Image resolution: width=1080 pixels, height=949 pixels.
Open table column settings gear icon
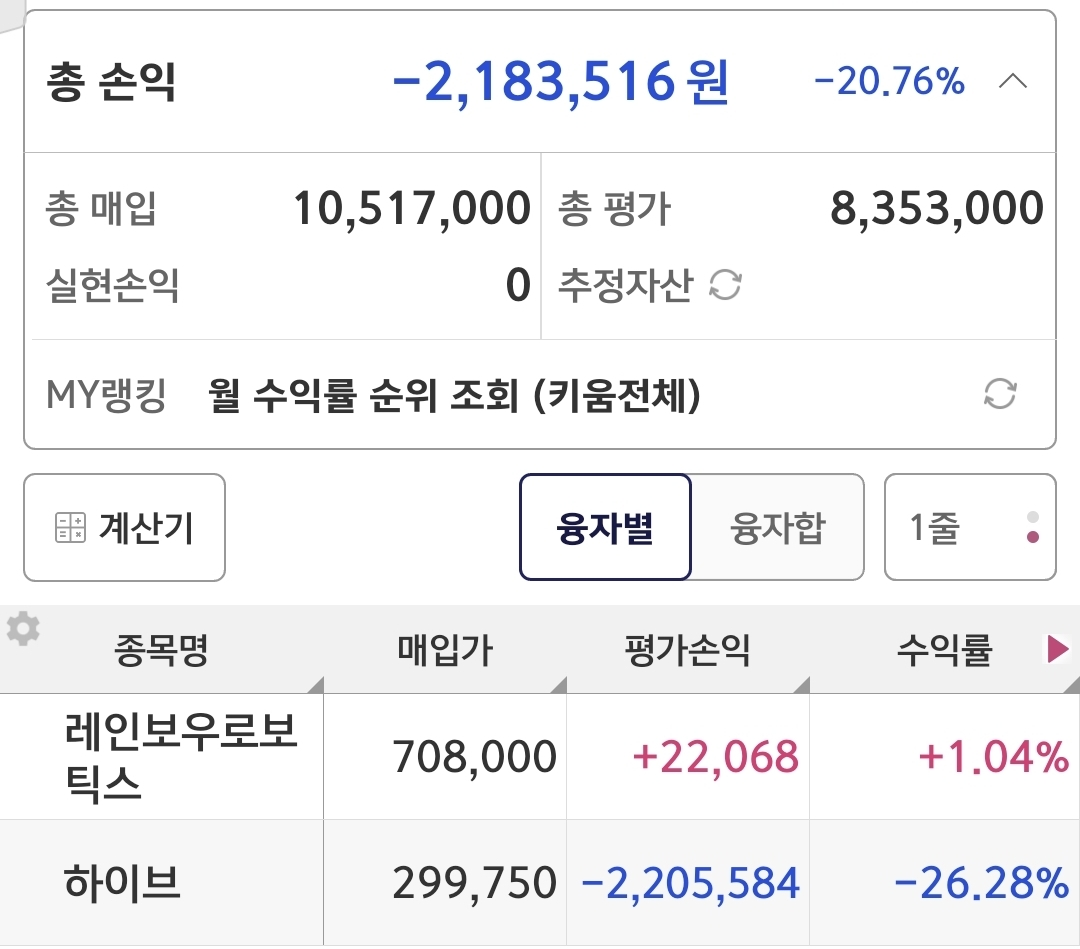point(23,628)
